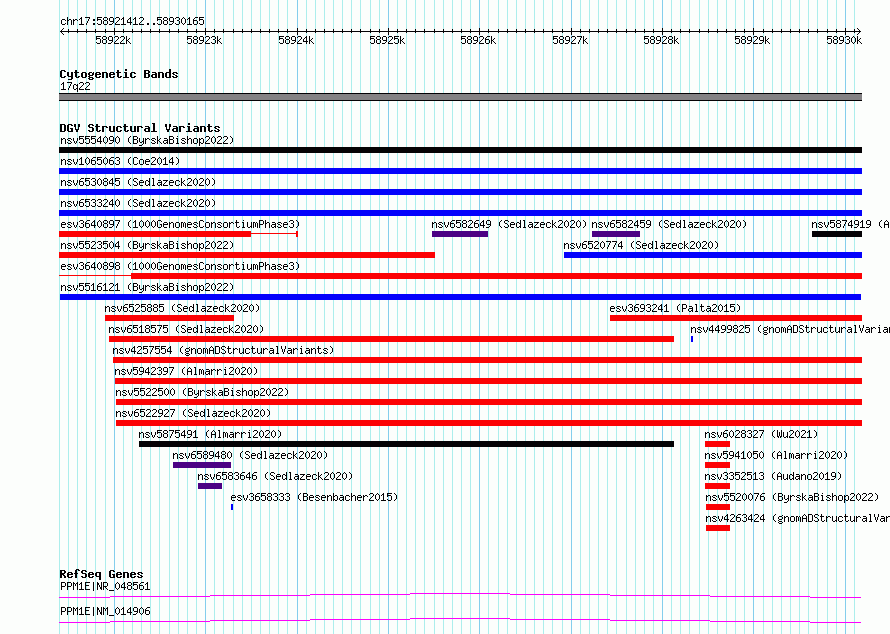Open nsv5941050 (Almarri2020) label
890x634 pixels.
point(776,455)
